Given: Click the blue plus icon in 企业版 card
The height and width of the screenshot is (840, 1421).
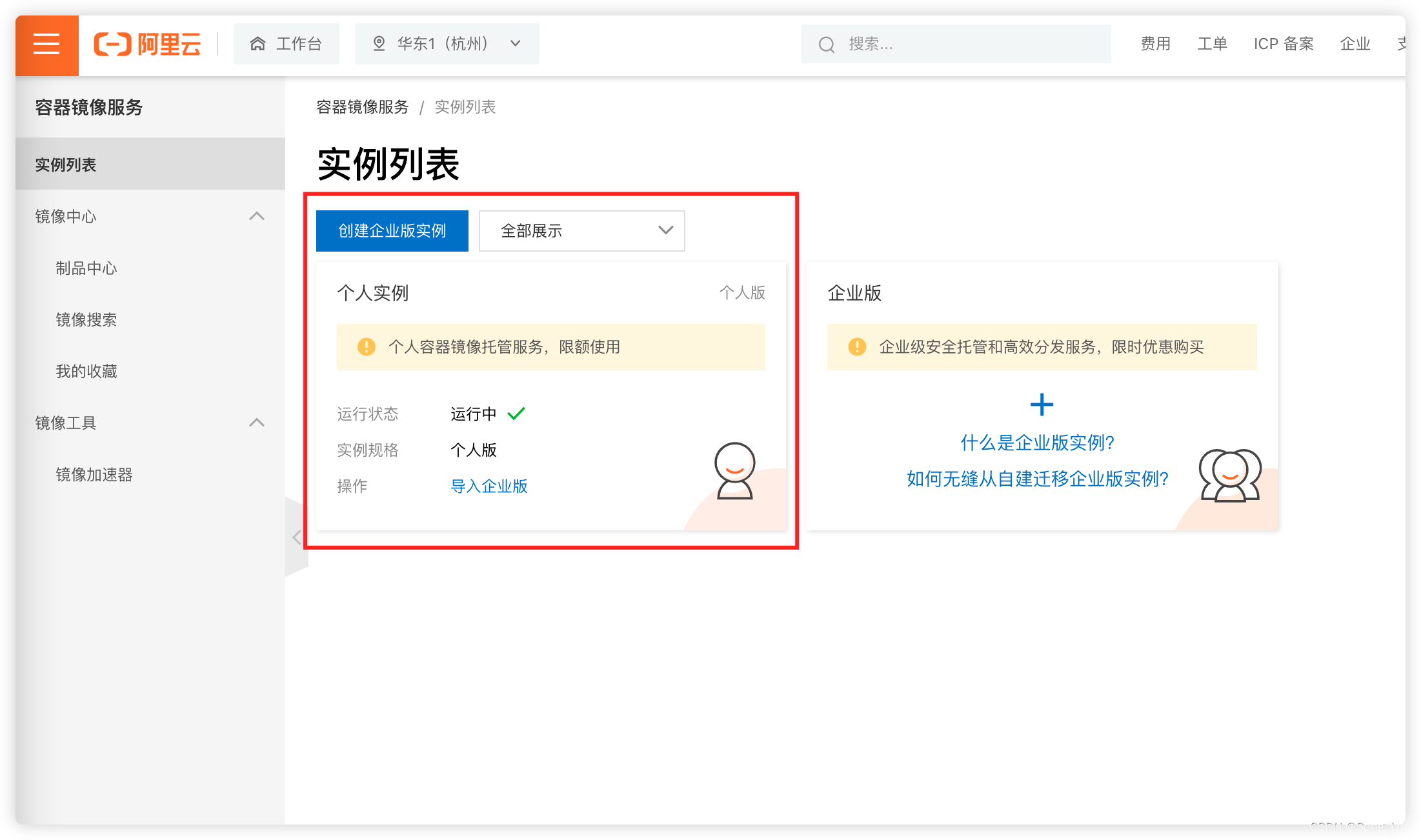Looking at the screenshot, I should (x=1042, y=405).
